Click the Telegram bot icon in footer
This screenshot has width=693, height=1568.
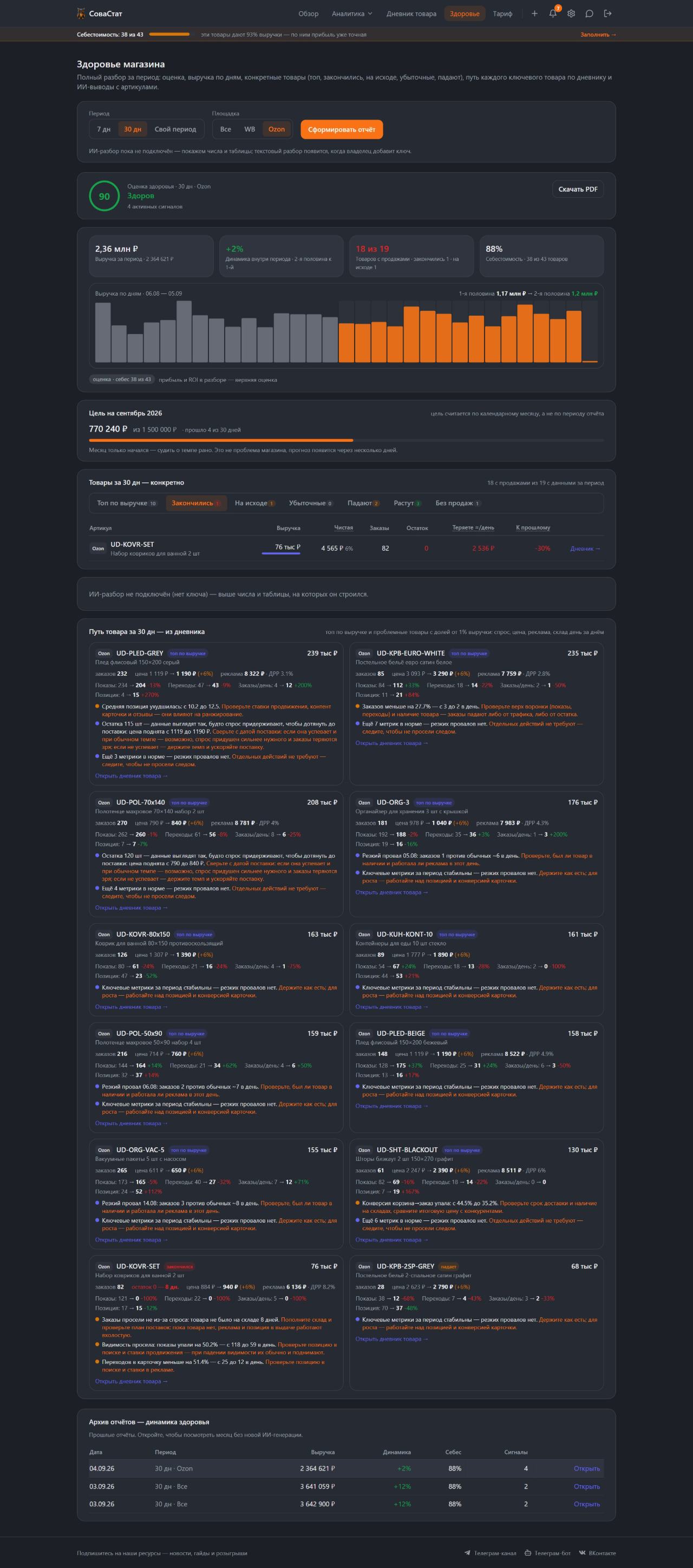[527, 1553]
